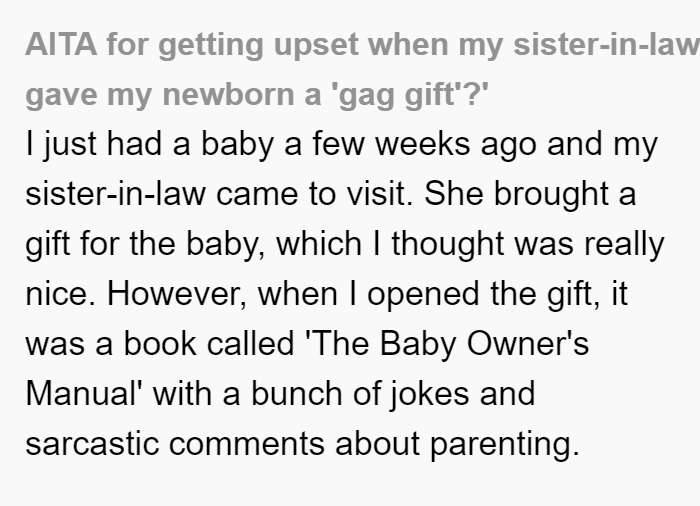Click the word 'sister-in-law' in the gray title

click(x=606, y=44)
